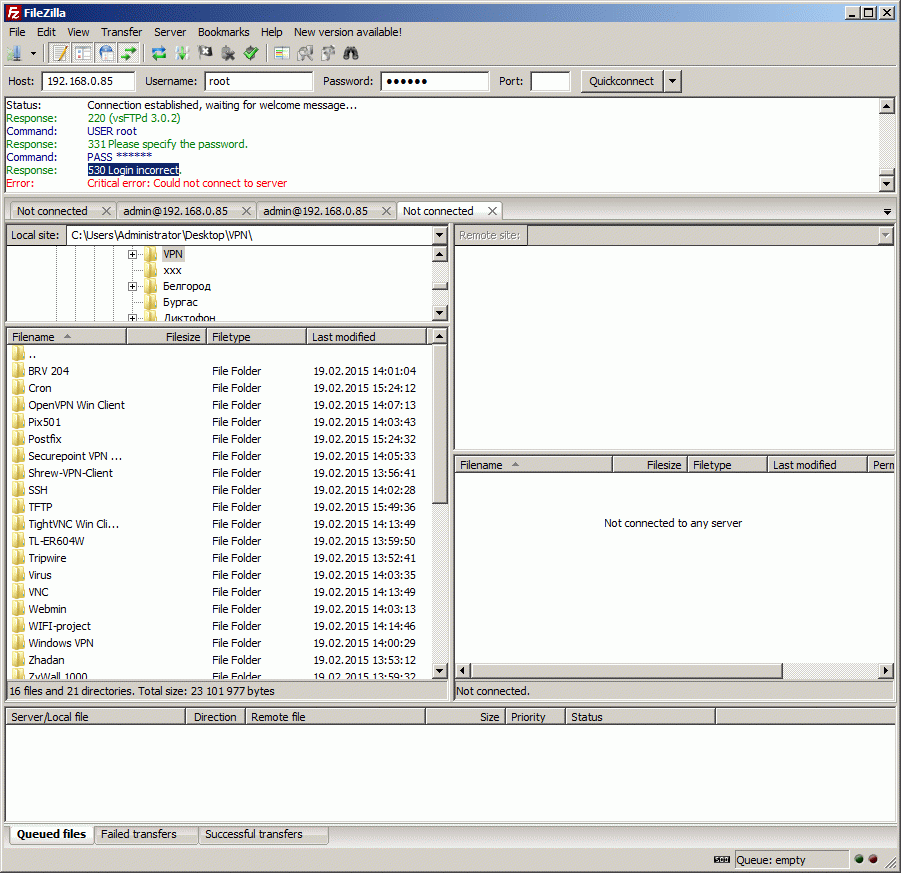The image size is (901, 873).
Task: Click the Local site path field
Action: point(249,235)
